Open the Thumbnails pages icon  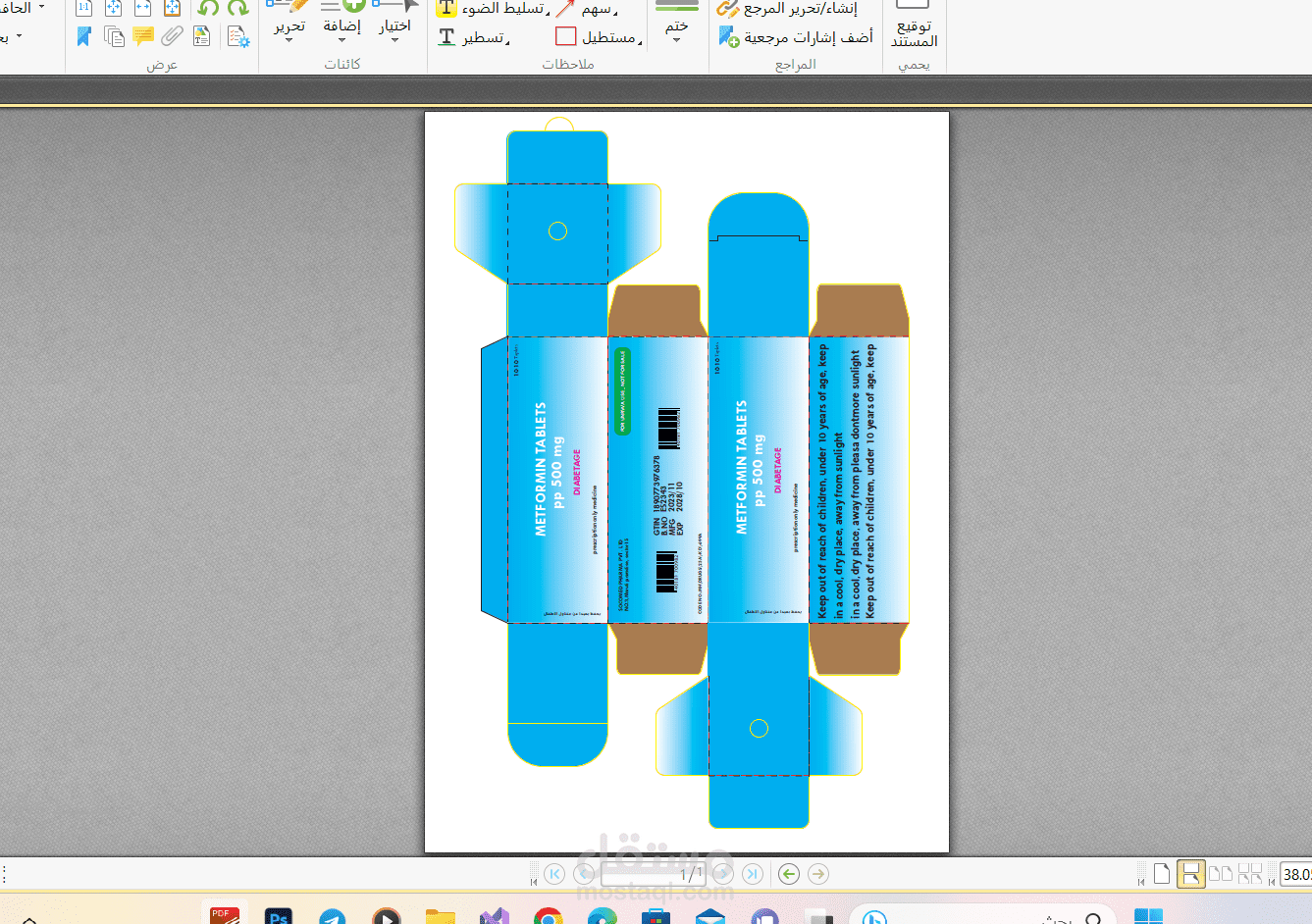coord(114,37)
